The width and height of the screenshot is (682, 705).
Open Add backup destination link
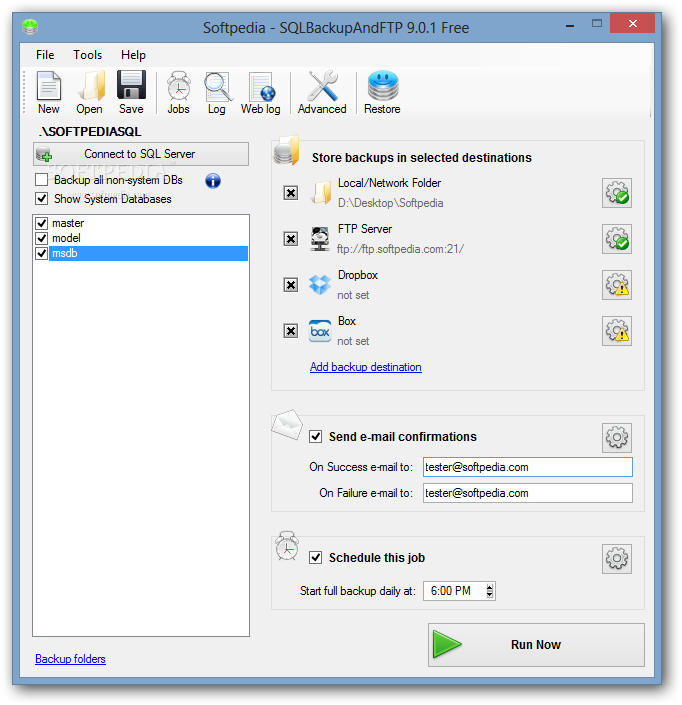coord(366,367)
